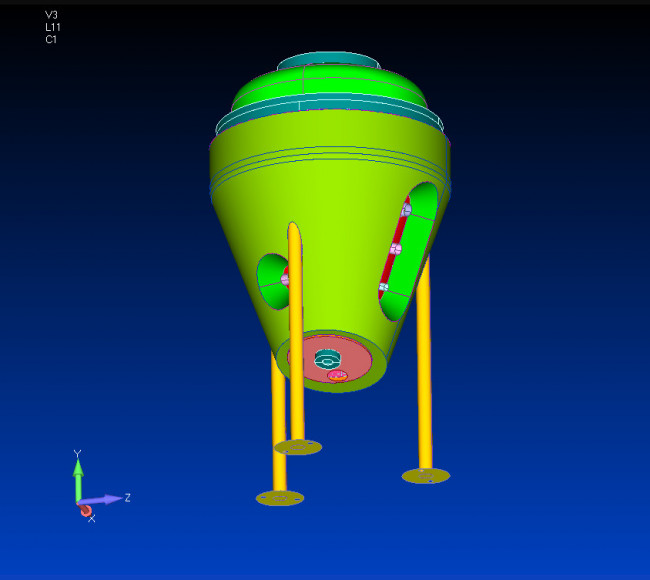The image size is (650, 580).
Task: Click the red X axis origin ball
Action: [86, 510]
